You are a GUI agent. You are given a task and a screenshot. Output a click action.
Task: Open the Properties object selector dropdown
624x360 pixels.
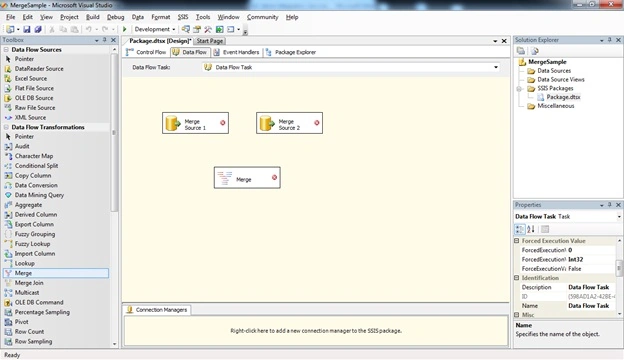(x=619, y=217)
